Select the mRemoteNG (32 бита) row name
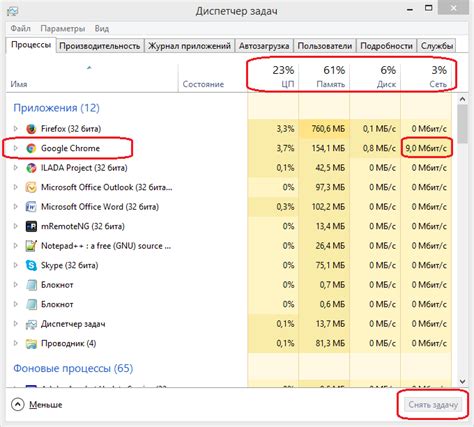The height and width of the screenshot is (427, 474). tap(83, 226)
